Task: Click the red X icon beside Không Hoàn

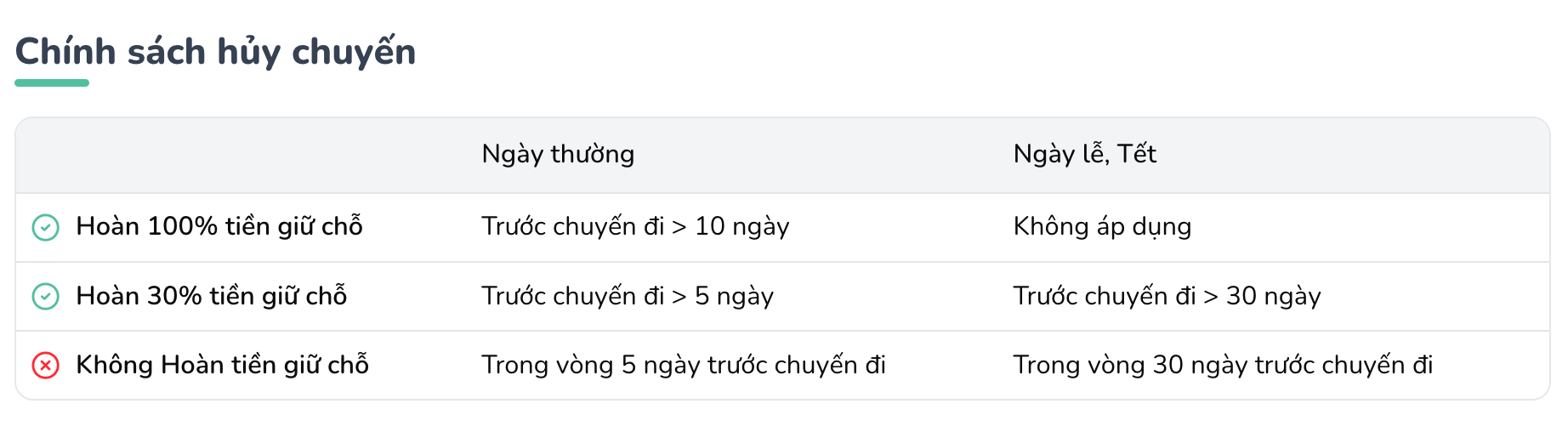Action: pyautogui.click(x=45, y=366)
